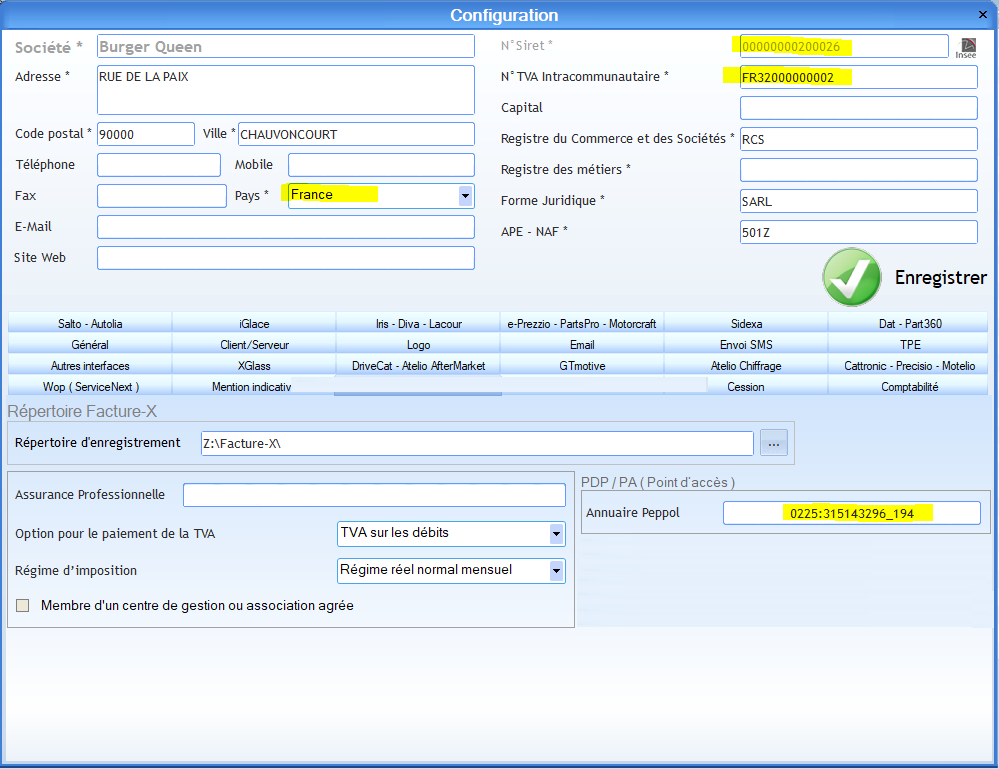The height and width of the screenshot is (769, 999).
Task: Browse for the Facture-X save folder
Action: click(x=774, y=443)
